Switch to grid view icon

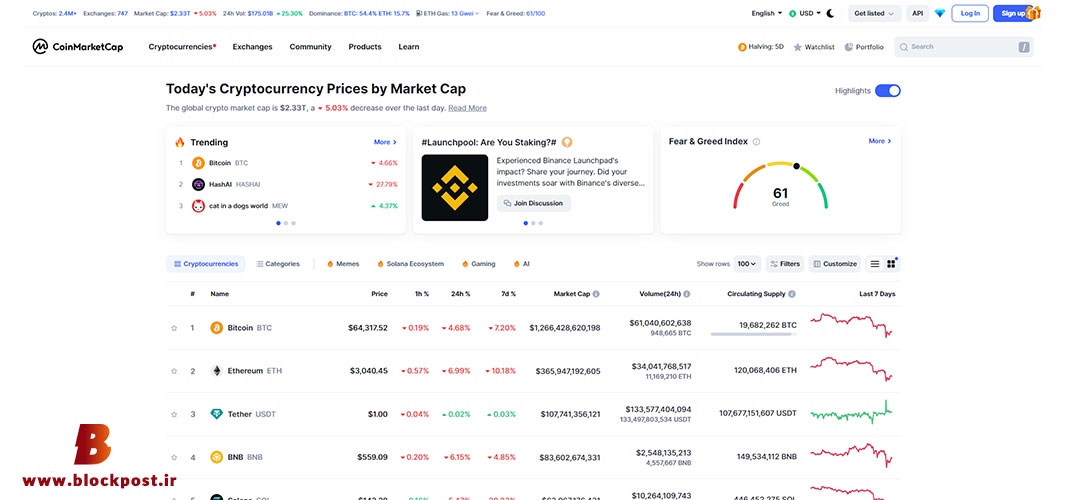click(891, 264)
